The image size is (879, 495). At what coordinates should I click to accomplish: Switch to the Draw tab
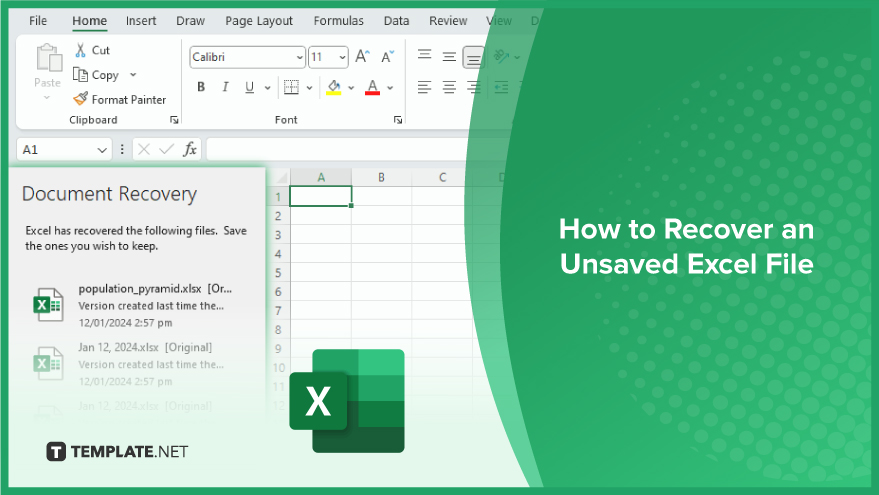190,21
